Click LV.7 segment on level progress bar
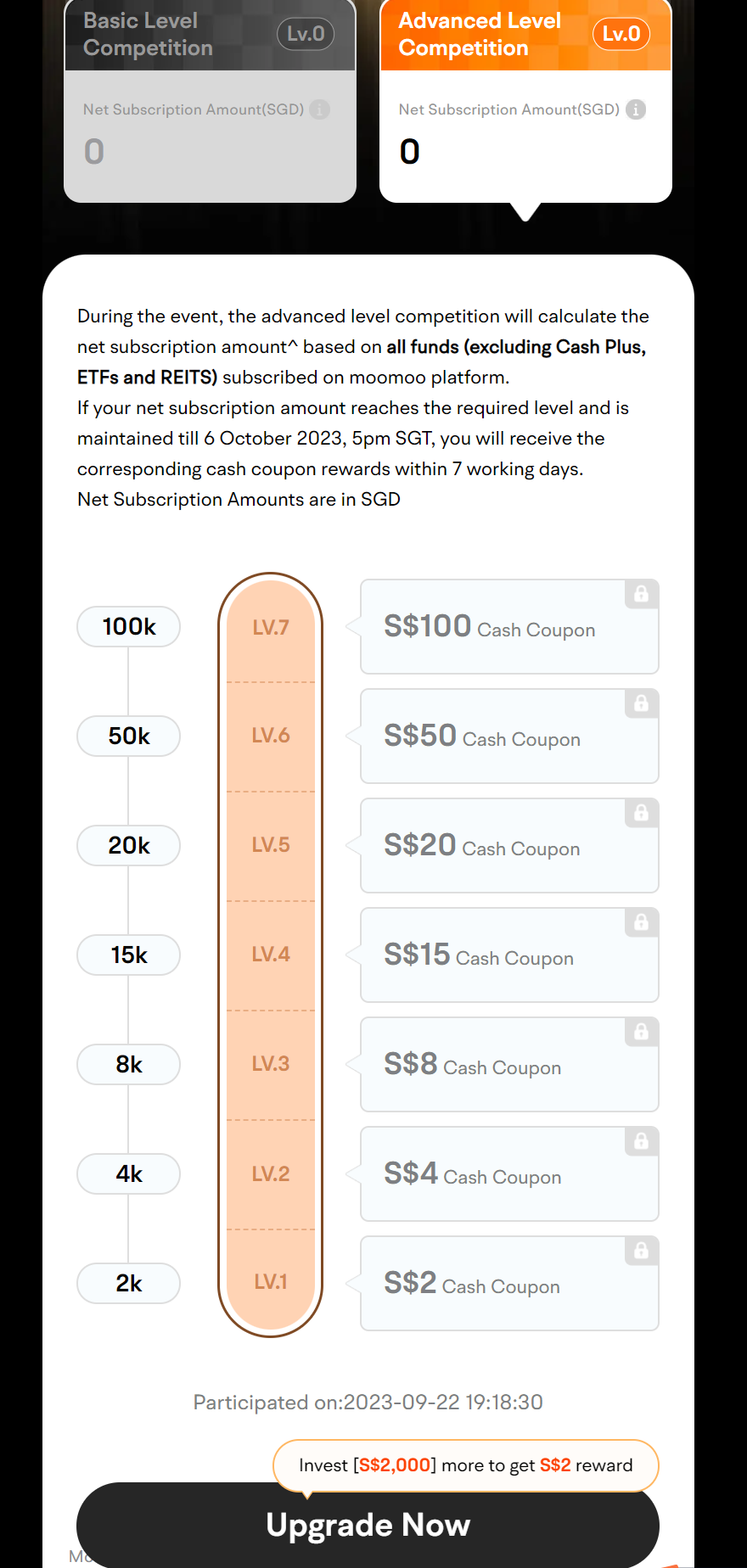Screen dimensions: 747x1568 pyautogui.click(x=271, y=628)
